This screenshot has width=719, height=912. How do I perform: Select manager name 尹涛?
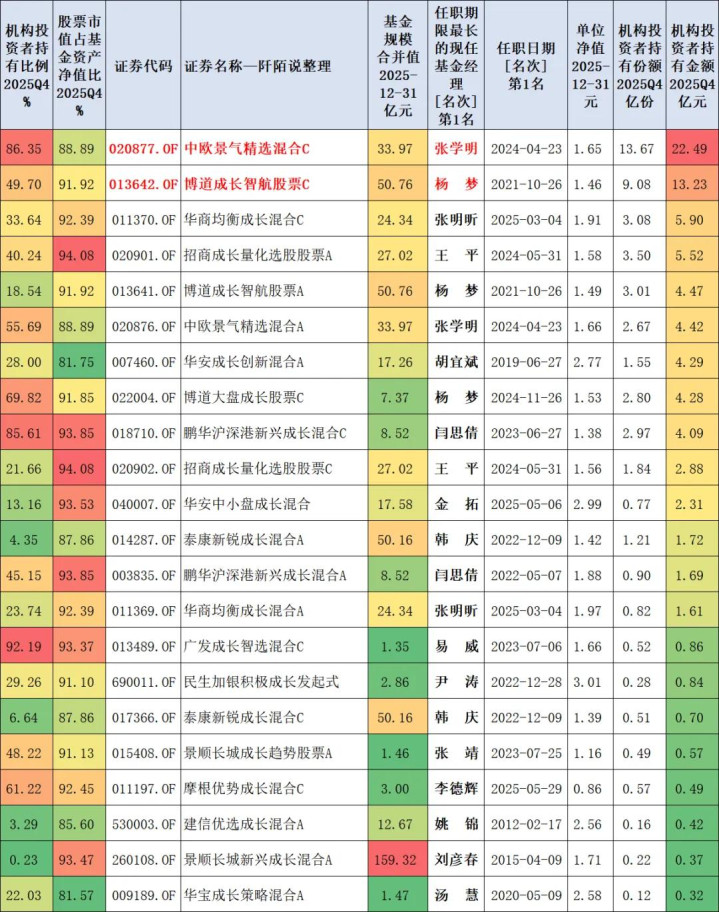coord(456,682)
